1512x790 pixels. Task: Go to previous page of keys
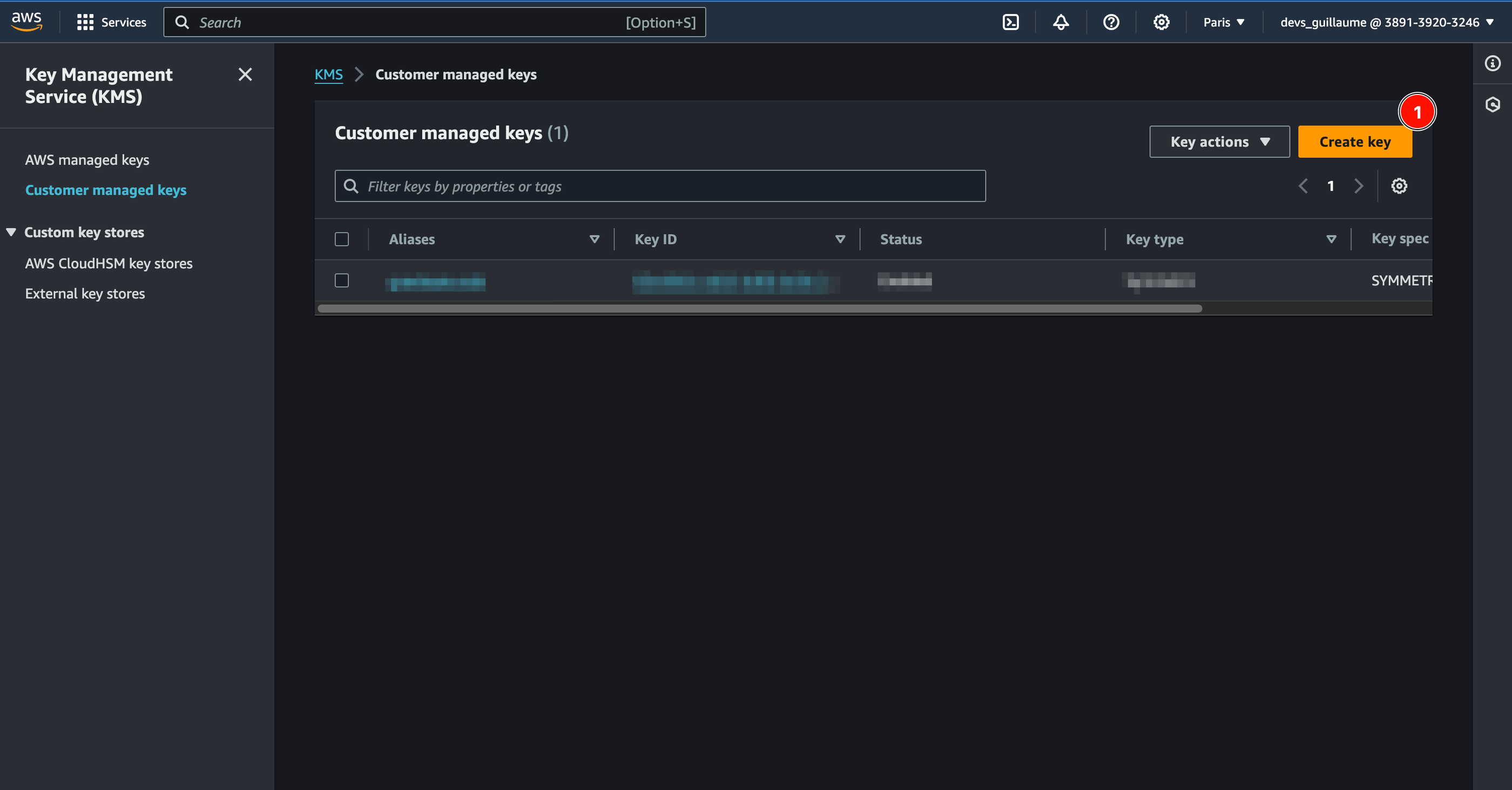pos(1303,186)
